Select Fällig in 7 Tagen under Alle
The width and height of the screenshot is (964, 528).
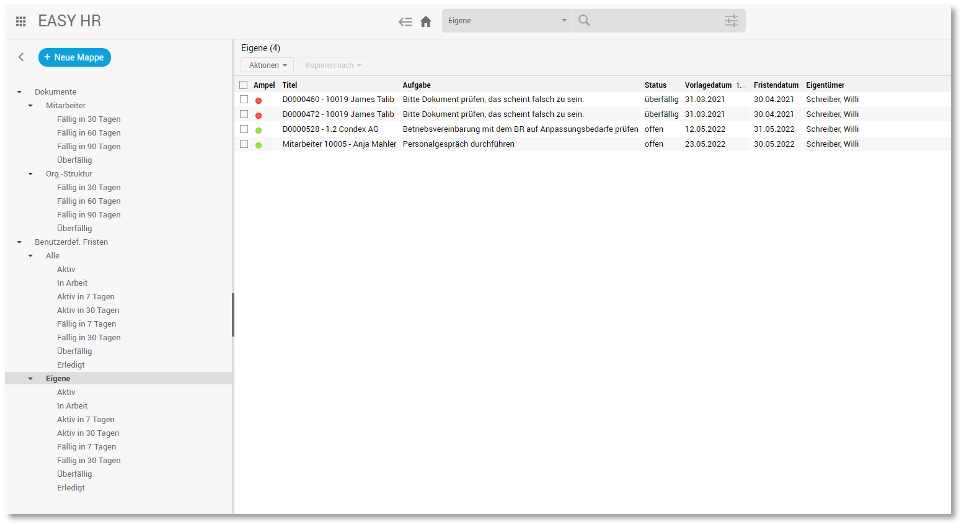[x=87, y=324]
